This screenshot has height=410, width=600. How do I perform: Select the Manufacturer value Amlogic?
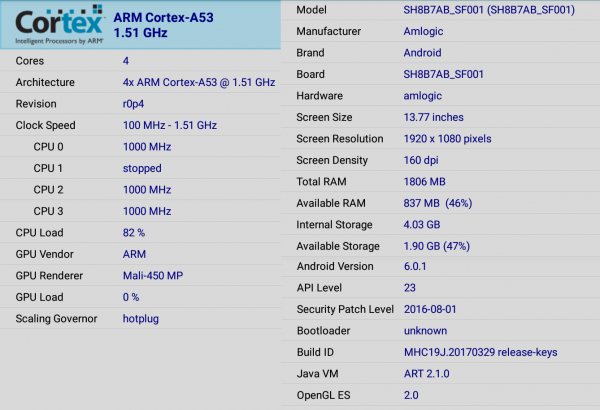pos(423,31)
